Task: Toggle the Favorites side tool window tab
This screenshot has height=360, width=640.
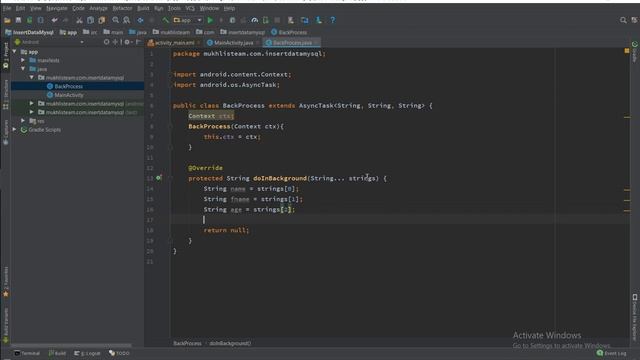Action: pos(6,282)
